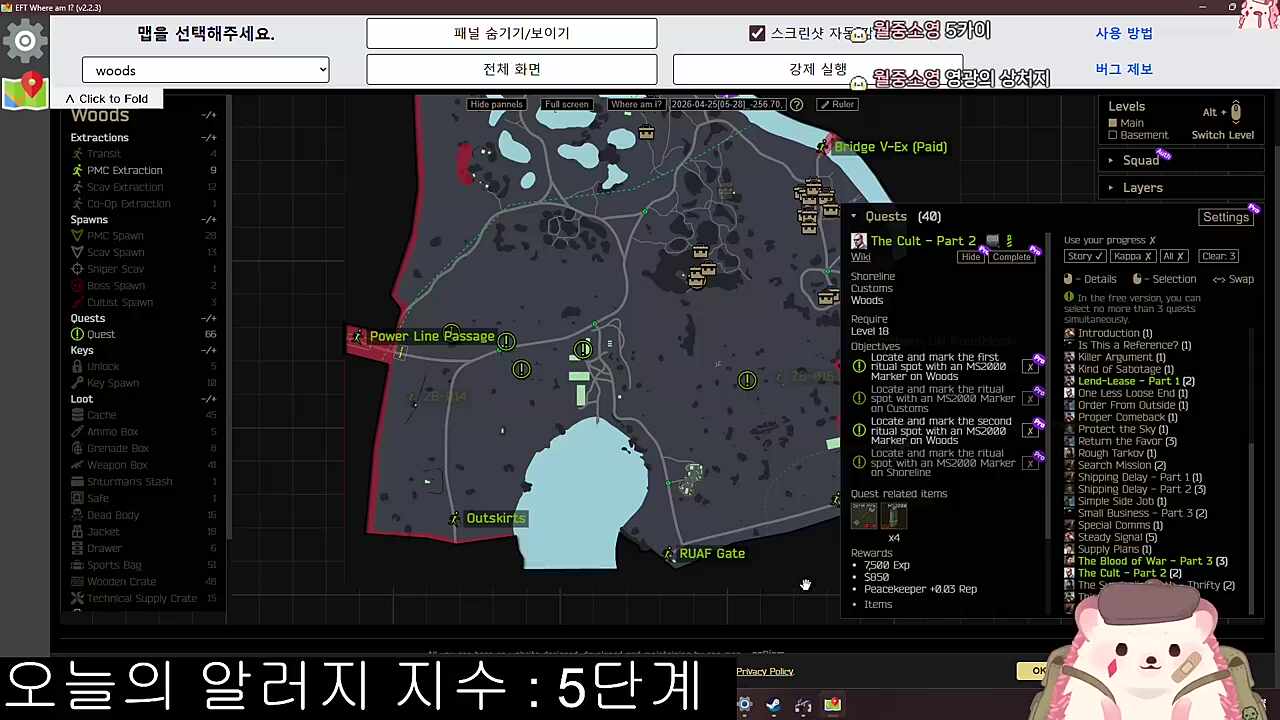Image resolution: width=1280 pixels, height=720 pixels.
Task: Toggle all Loot with -/+ control
Action: pyautogui.click(x=208, y=399)
